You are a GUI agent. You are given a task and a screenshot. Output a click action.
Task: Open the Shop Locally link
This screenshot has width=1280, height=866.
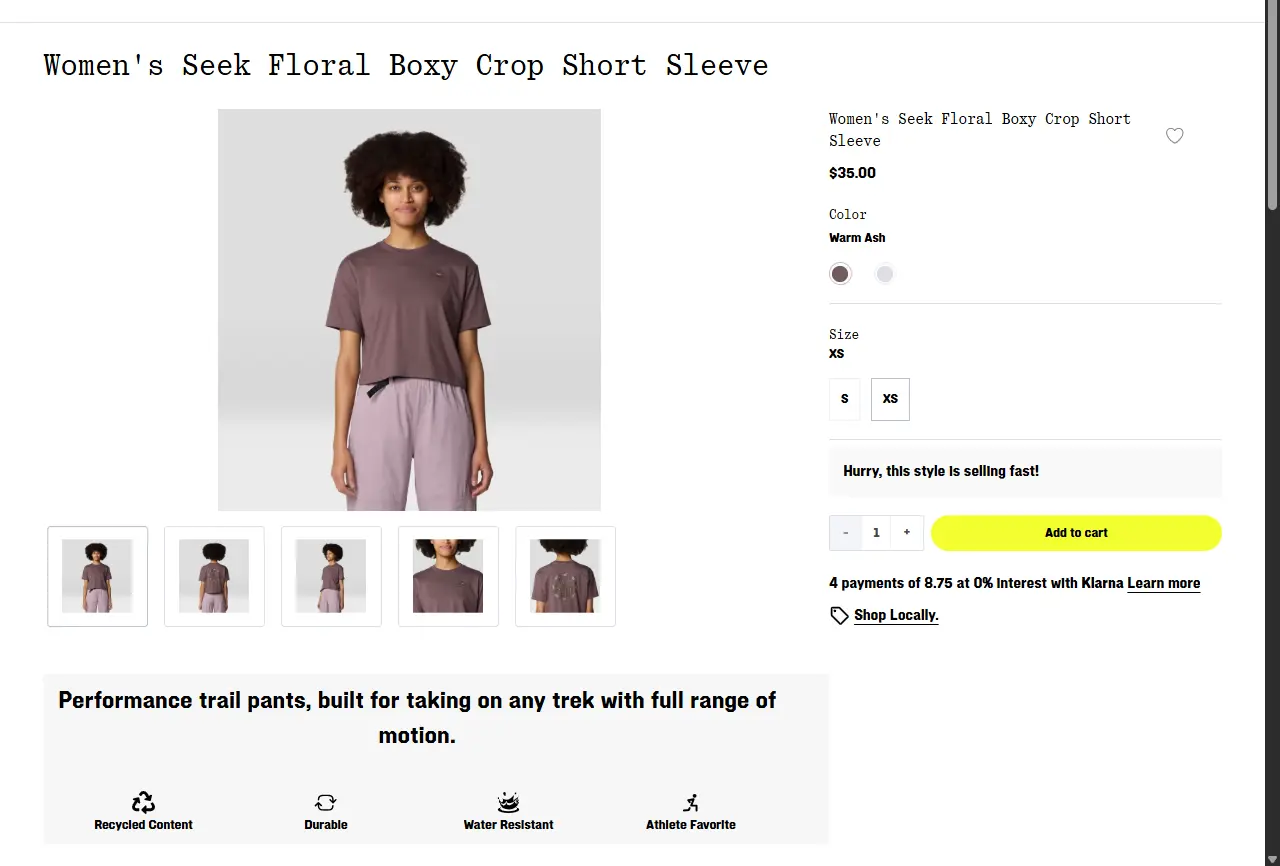tap(896, 615)
